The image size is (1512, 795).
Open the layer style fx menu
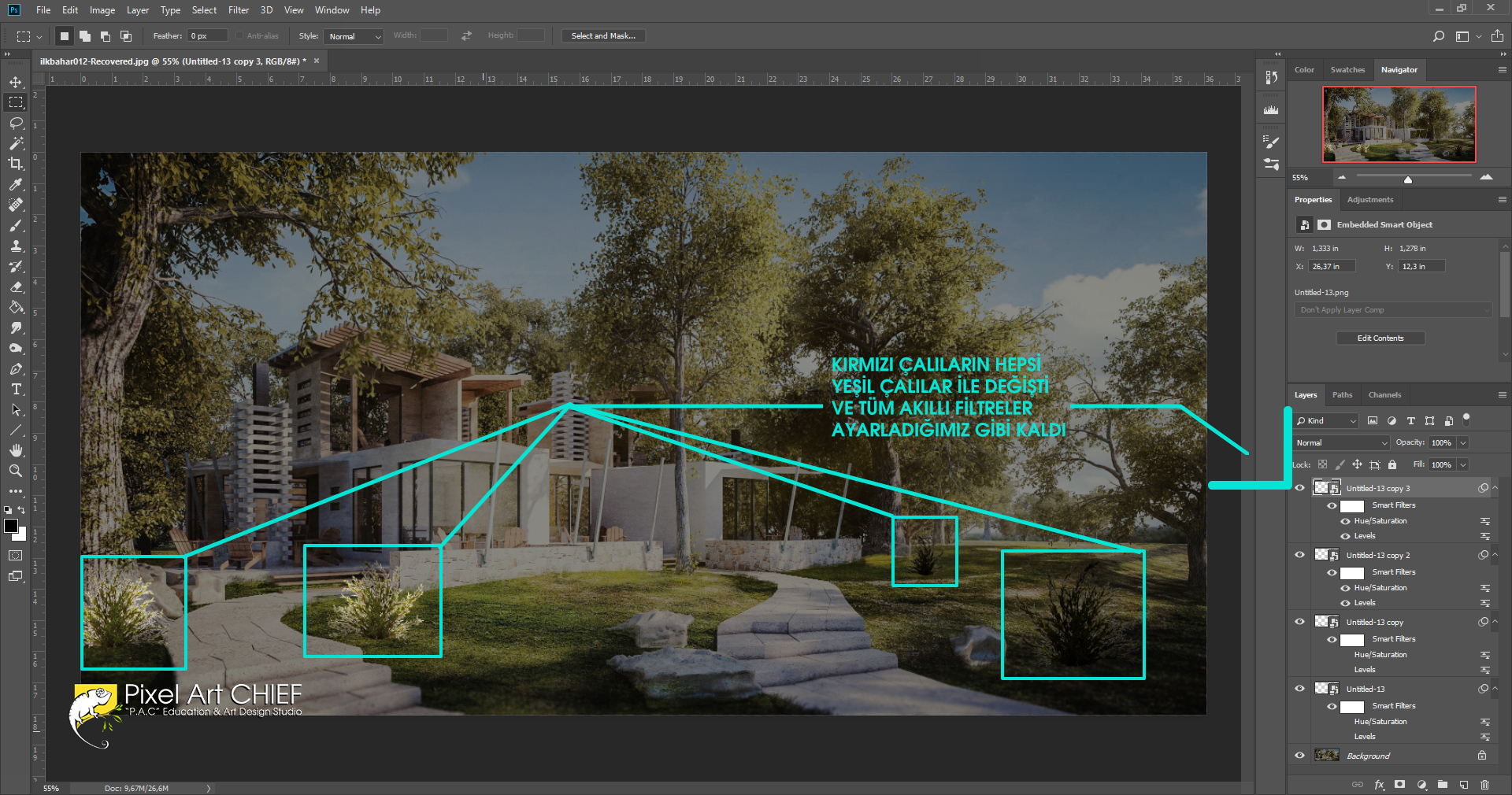click(x=1379, y=785)
